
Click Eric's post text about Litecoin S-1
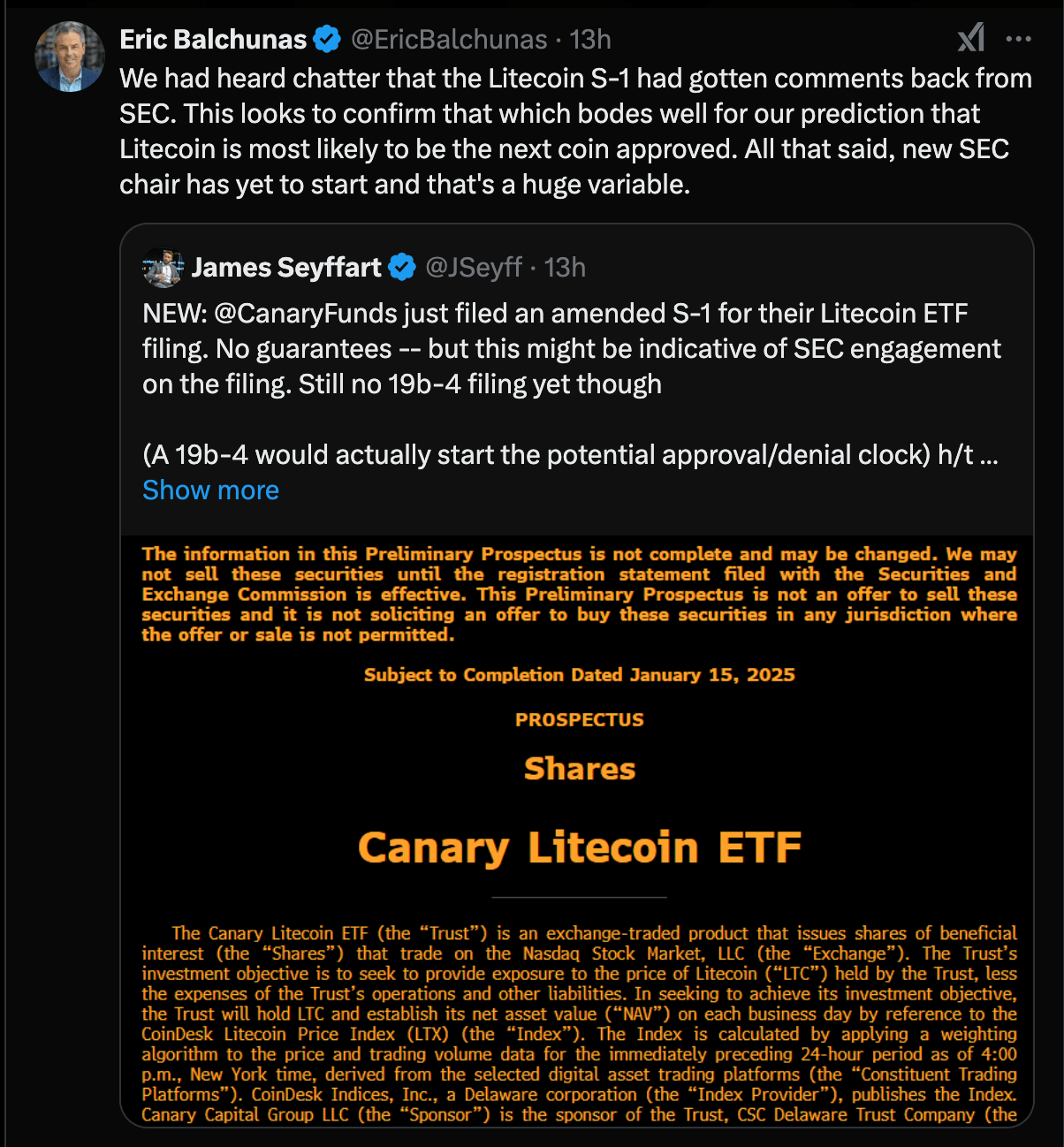pyautogui.click(x=574, y=131)
